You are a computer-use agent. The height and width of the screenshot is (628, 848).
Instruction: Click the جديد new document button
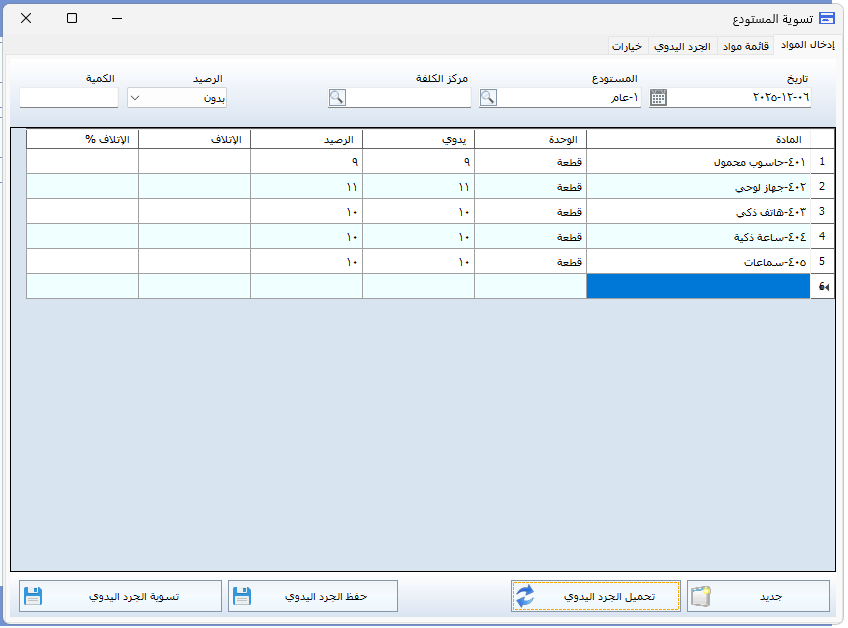[758, 596]
